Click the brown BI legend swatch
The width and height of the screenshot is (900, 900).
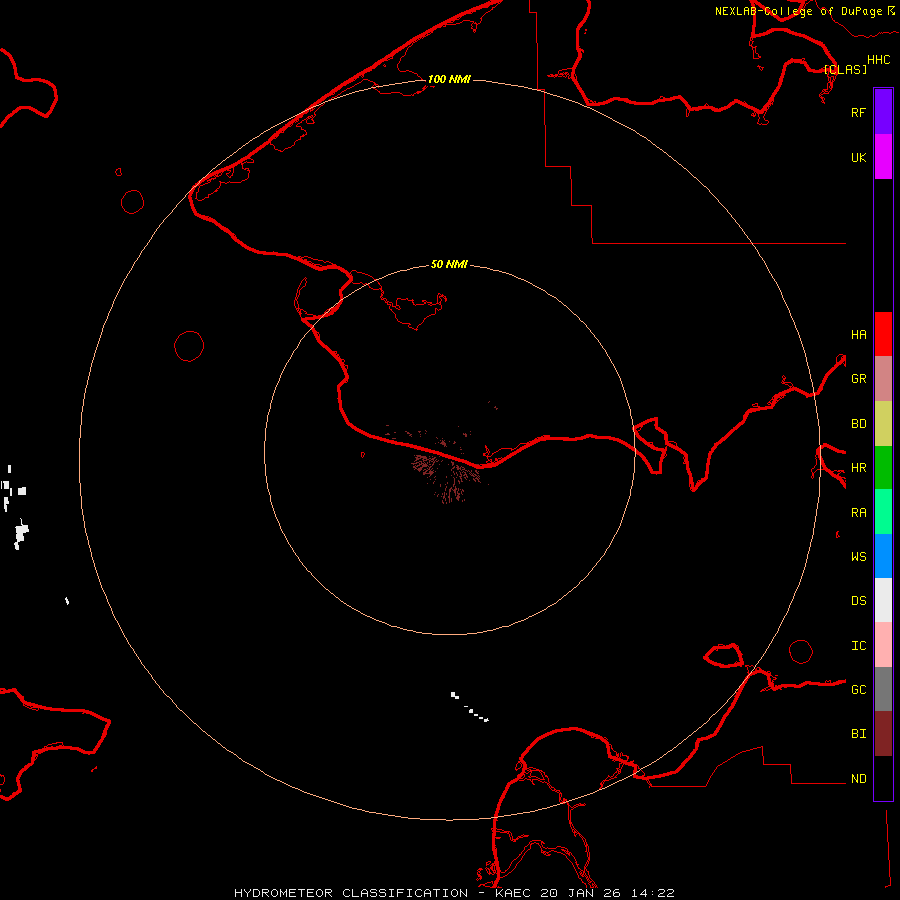(x=883, y=733)
